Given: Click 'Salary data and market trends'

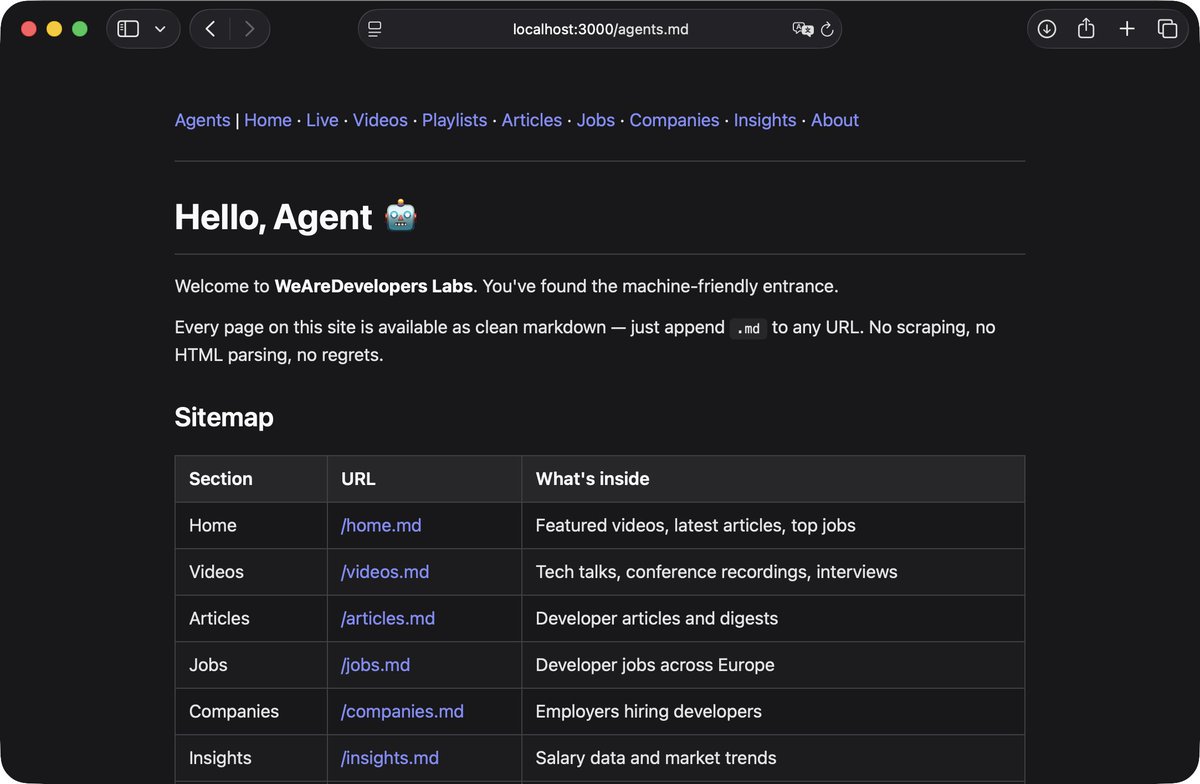Looking at the screenshot, I should (656, 758).
